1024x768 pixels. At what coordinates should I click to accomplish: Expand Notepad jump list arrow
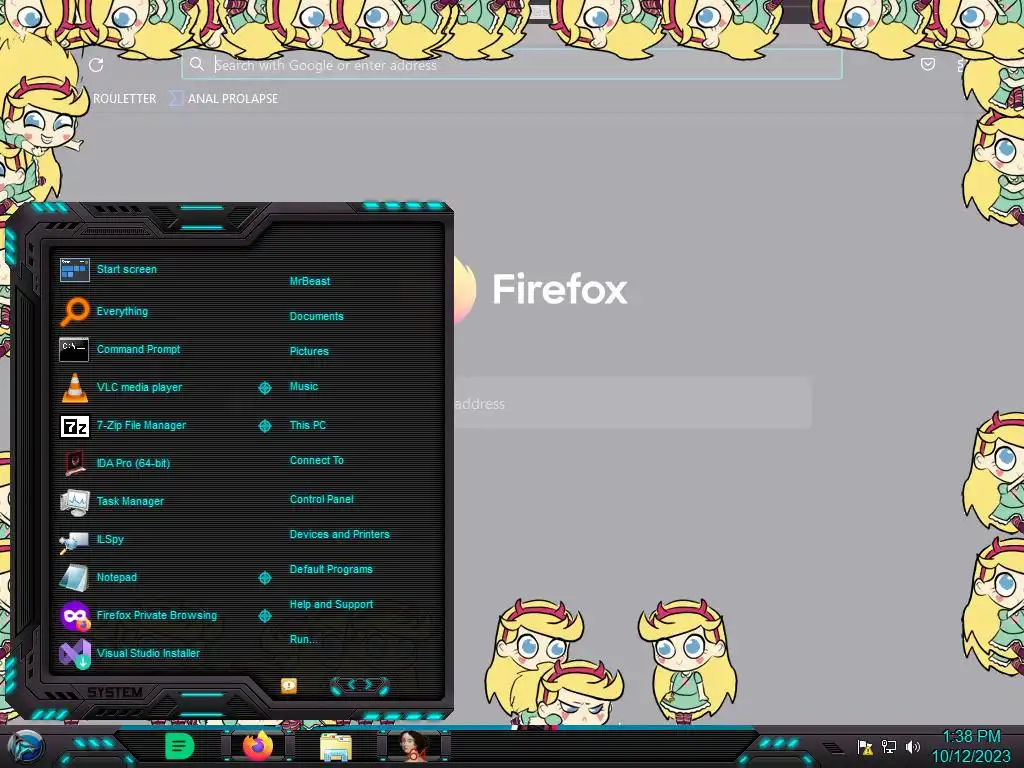[x=264, y=578]
